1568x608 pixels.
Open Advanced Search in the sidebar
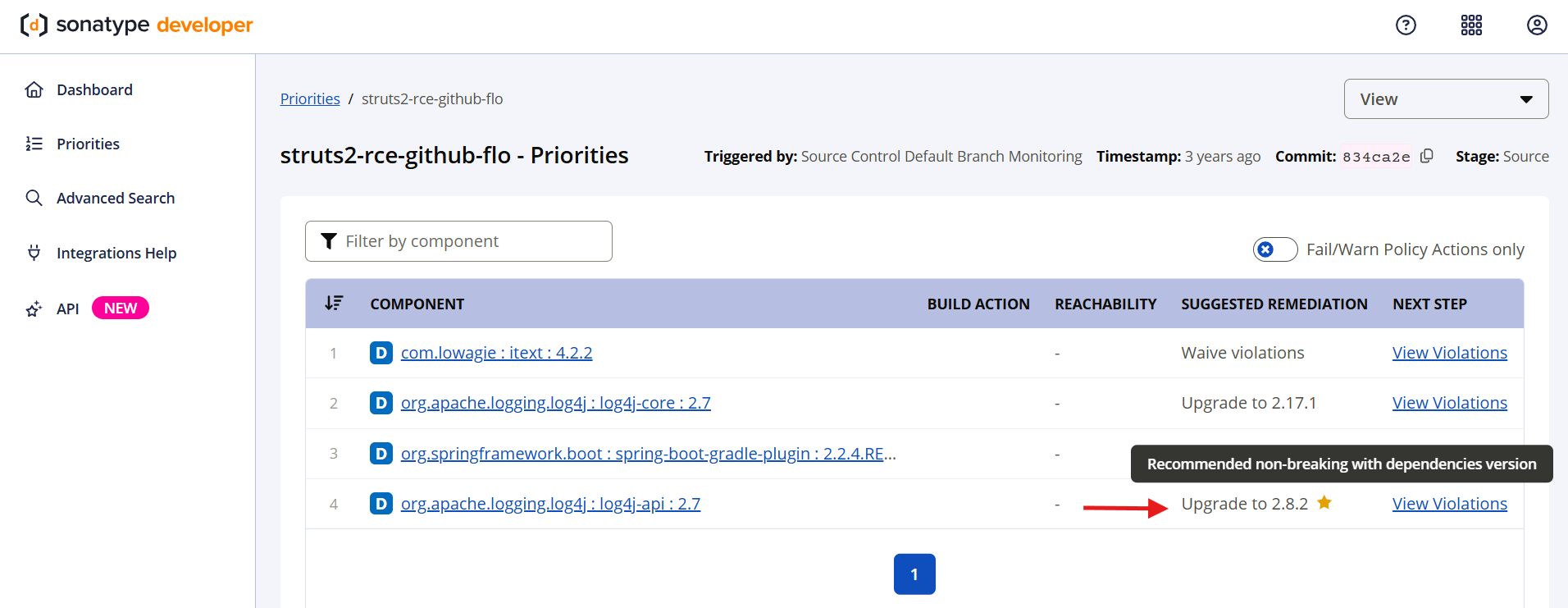pos(116,198)
